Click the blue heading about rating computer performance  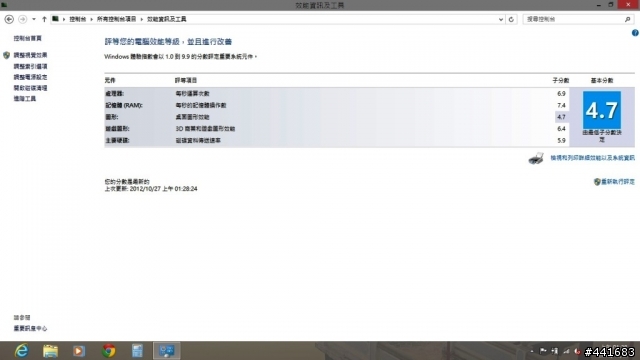coord(168,42)
